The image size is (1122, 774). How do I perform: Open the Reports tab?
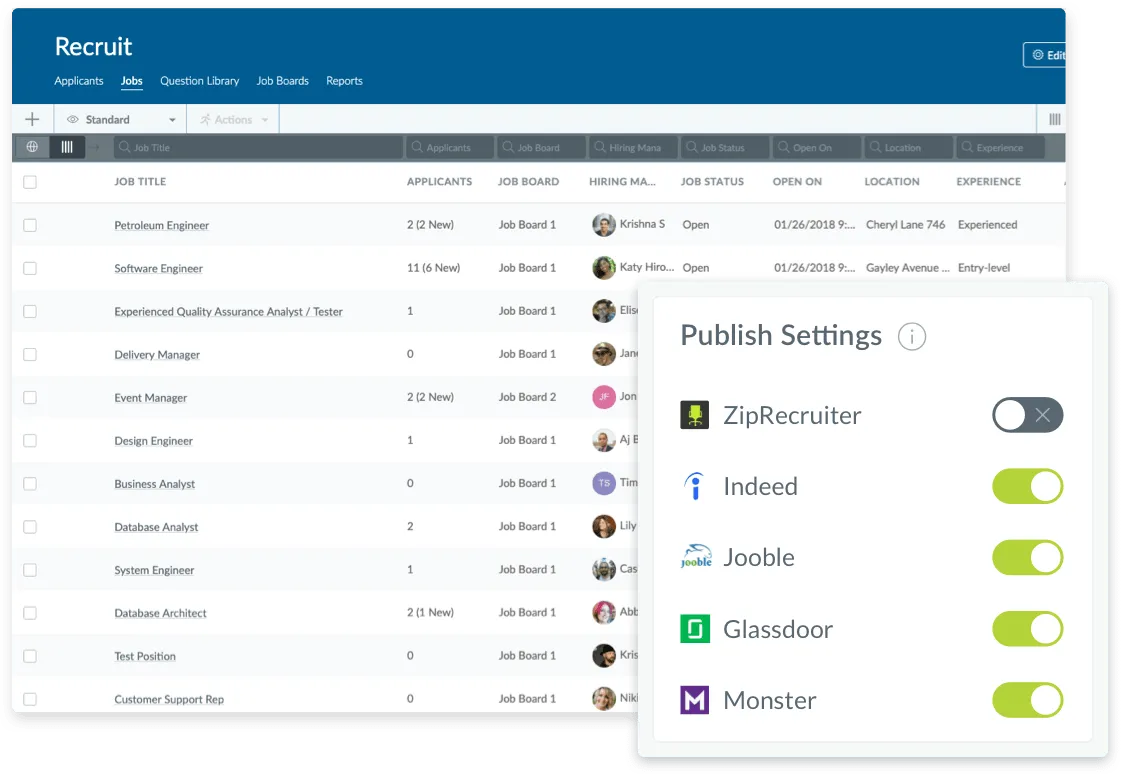click(x=344, y=81)
